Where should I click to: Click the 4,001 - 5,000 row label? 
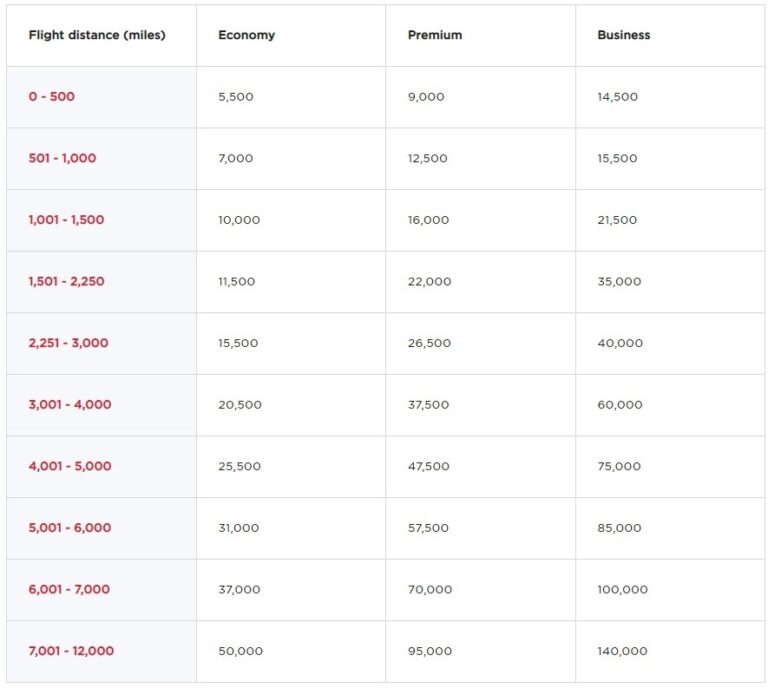(70, 466)
